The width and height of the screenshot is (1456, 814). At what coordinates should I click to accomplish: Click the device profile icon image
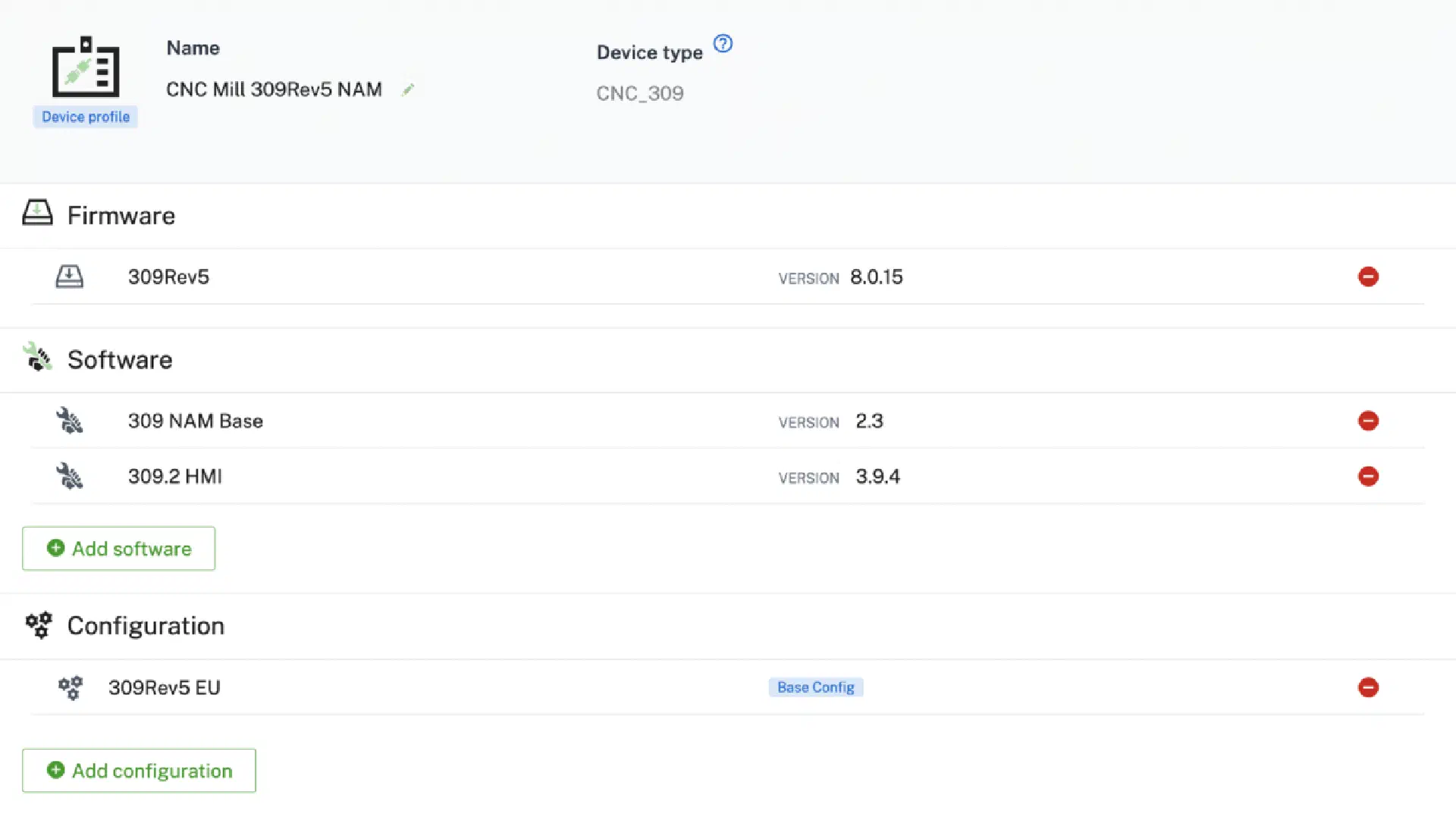tap(85, 67)
